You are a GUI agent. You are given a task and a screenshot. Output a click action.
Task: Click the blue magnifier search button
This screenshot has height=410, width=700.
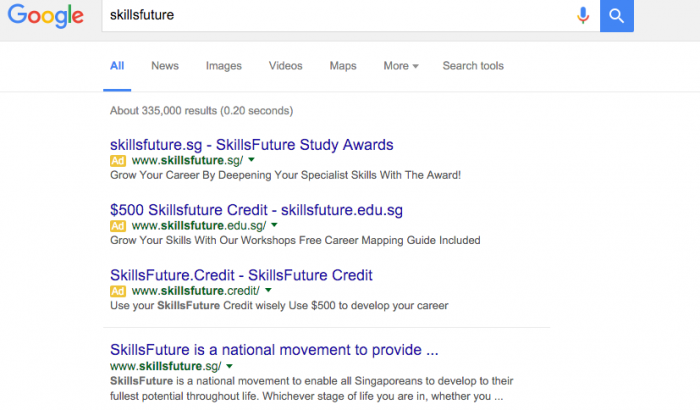pyautogui.click(x=617, y=15)
